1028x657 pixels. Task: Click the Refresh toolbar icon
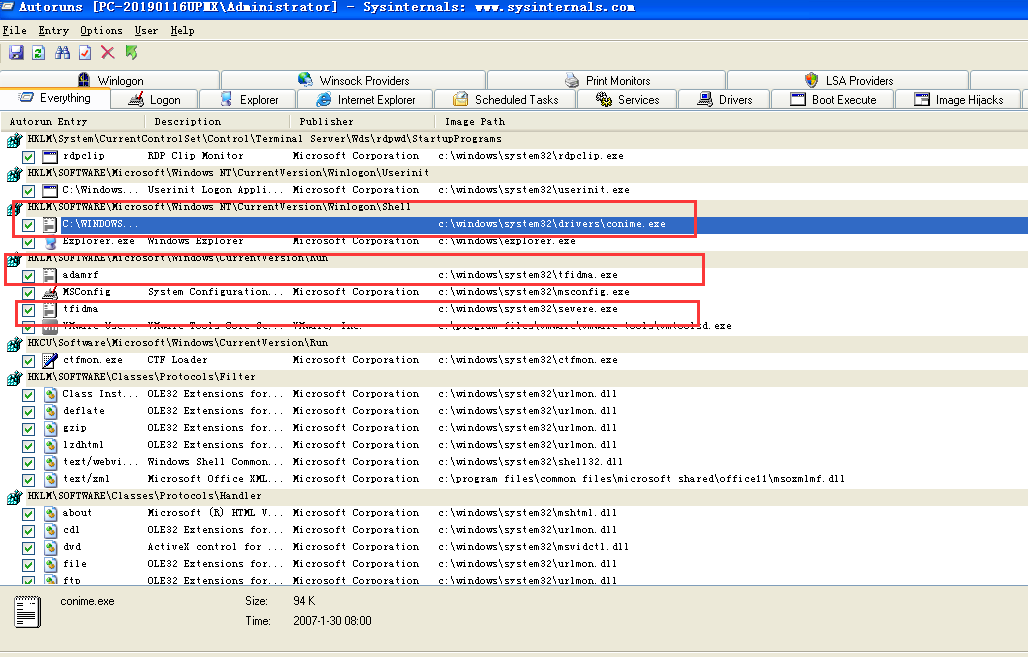(x=39, y=52)
